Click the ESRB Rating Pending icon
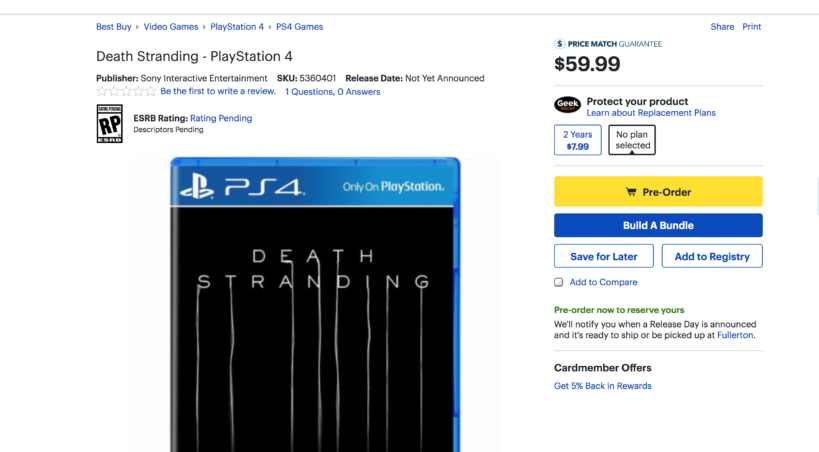819x452 pixels. tap(109, 124)
